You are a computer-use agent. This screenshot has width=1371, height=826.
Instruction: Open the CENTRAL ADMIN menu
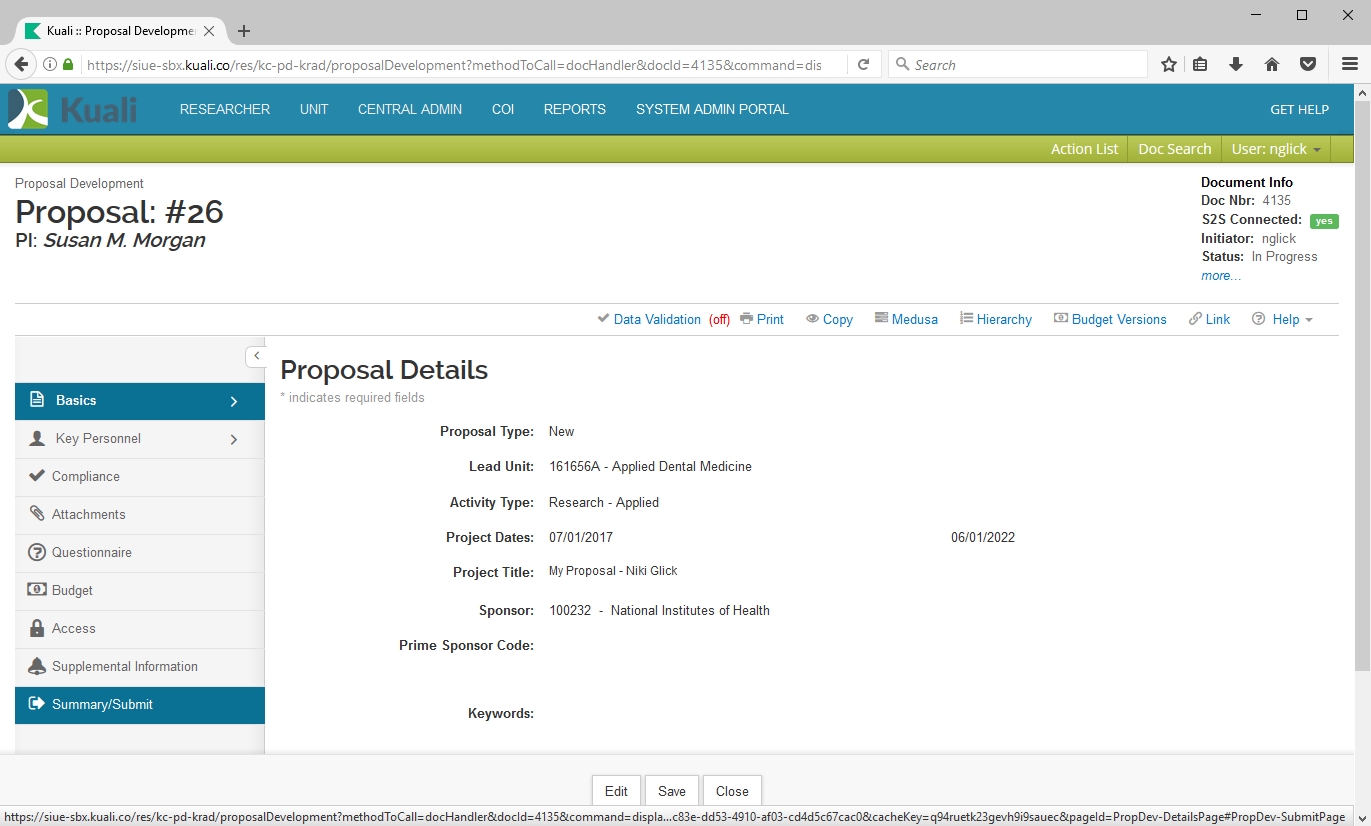coord(409,110)
